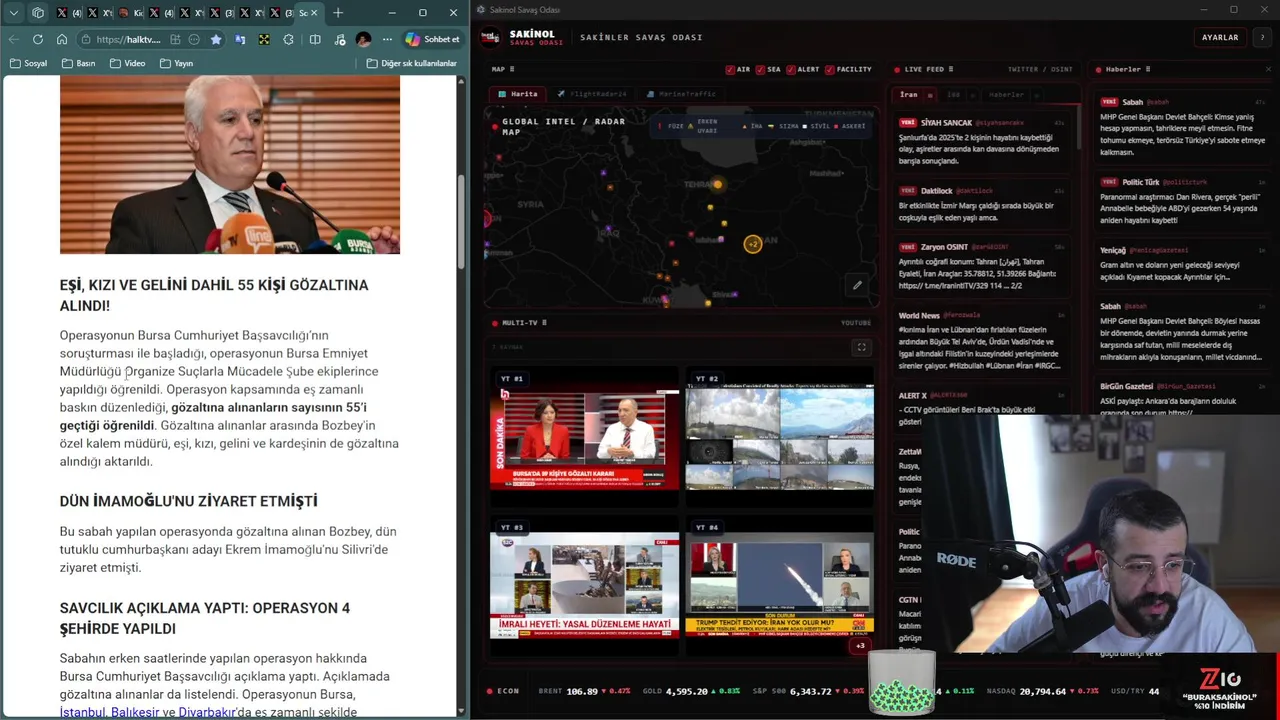The height and width of the screenshot is (720, 1280).
Task: Open the İstanbul link in article
Action: pos(82,712)
